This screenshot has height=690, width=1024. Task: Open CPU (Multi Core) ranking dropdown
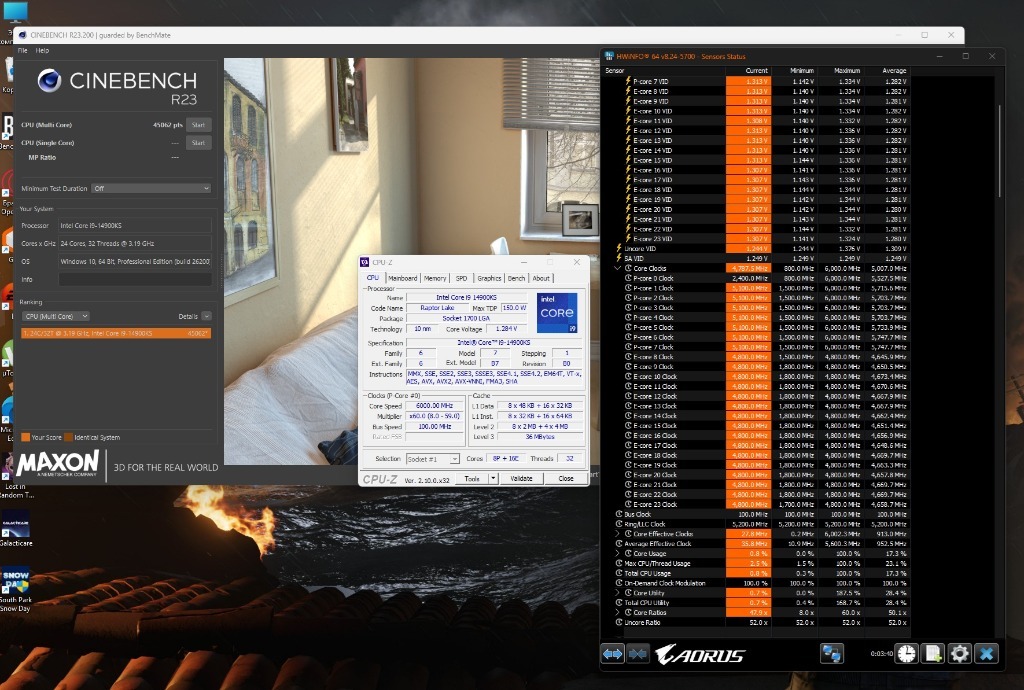pyautogui.click(x=56, y=316)
